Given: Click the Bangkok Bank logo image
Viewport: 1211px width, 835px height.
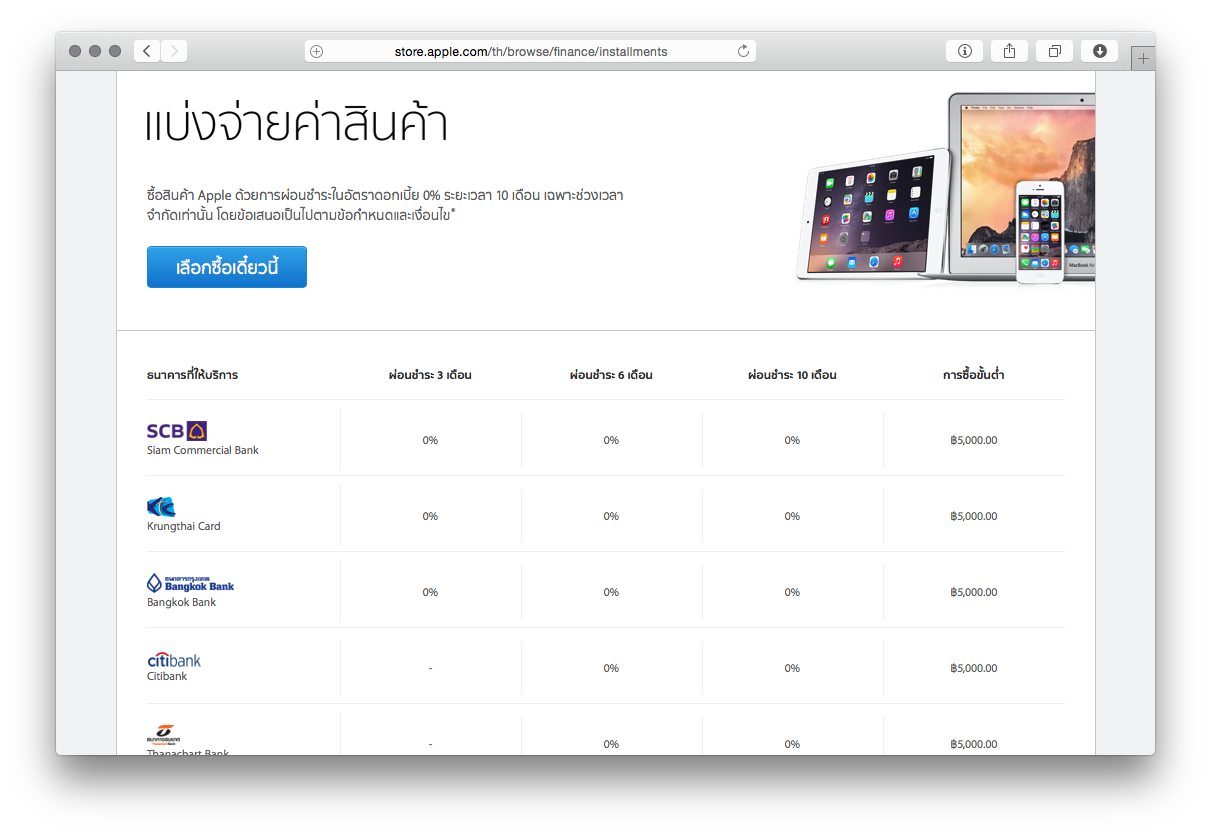Looking at the screenshot, I should point(191,583).
